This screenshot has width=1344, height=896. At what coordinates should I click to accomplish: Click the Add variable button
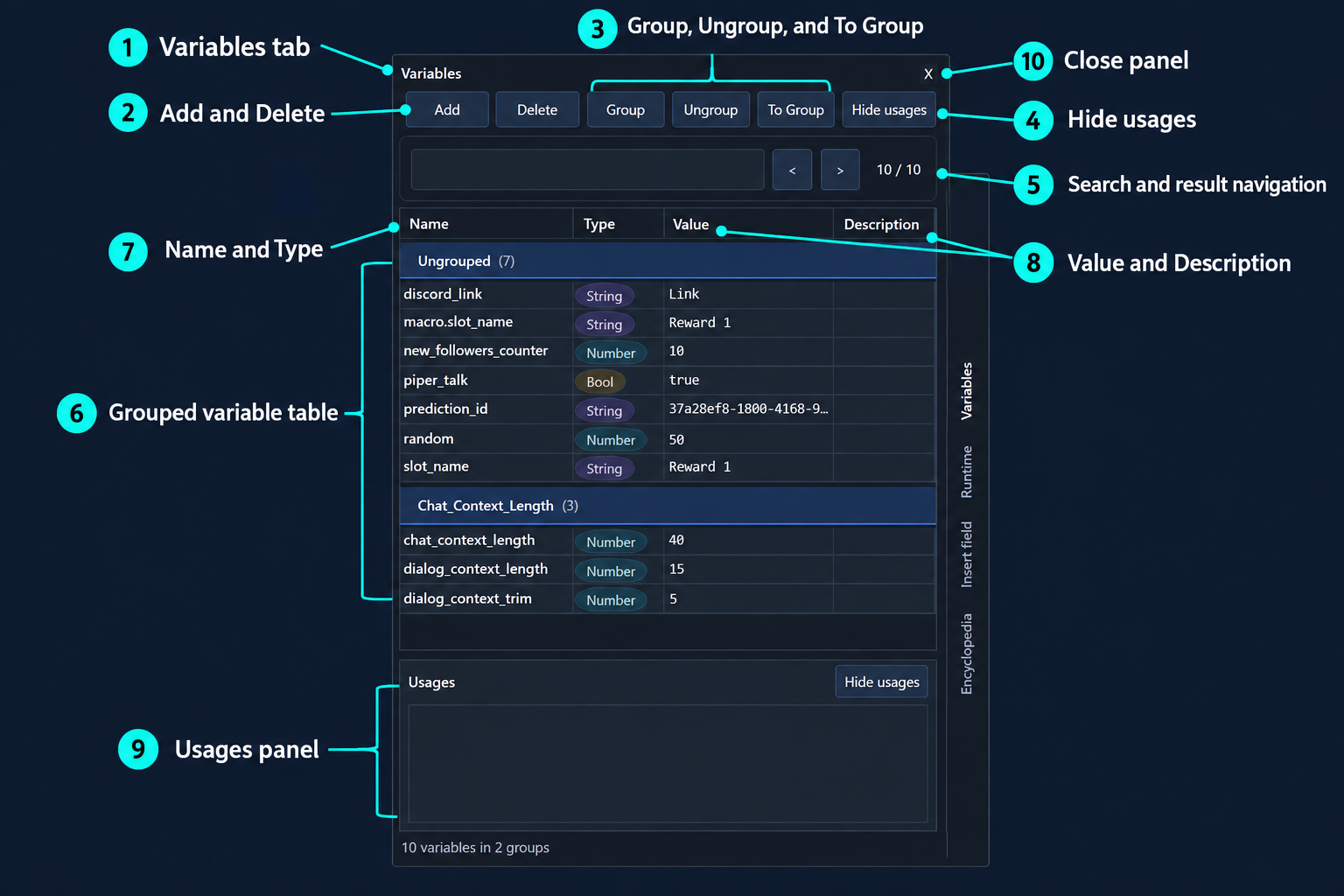447,109
